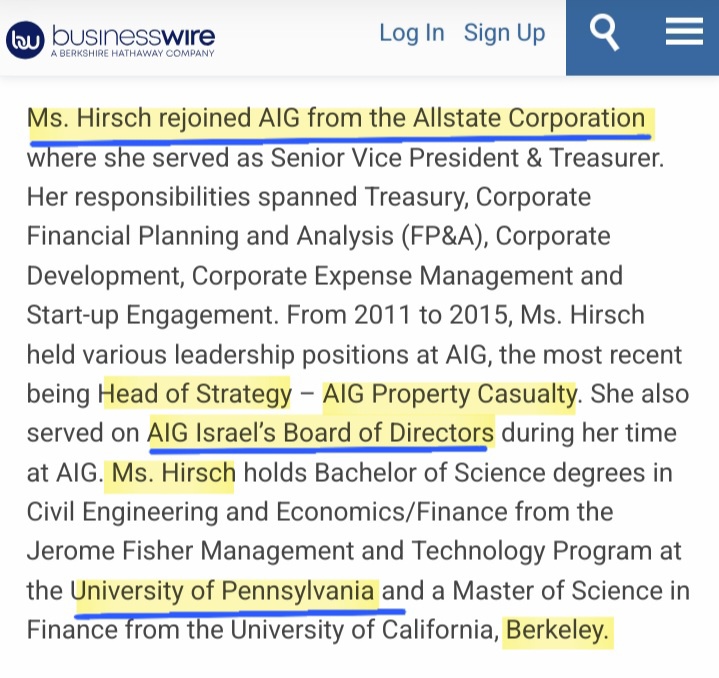Viewport: 719px width, 678px height.
Task: Open the hamburger navigation menu
Action: point(684,33)
